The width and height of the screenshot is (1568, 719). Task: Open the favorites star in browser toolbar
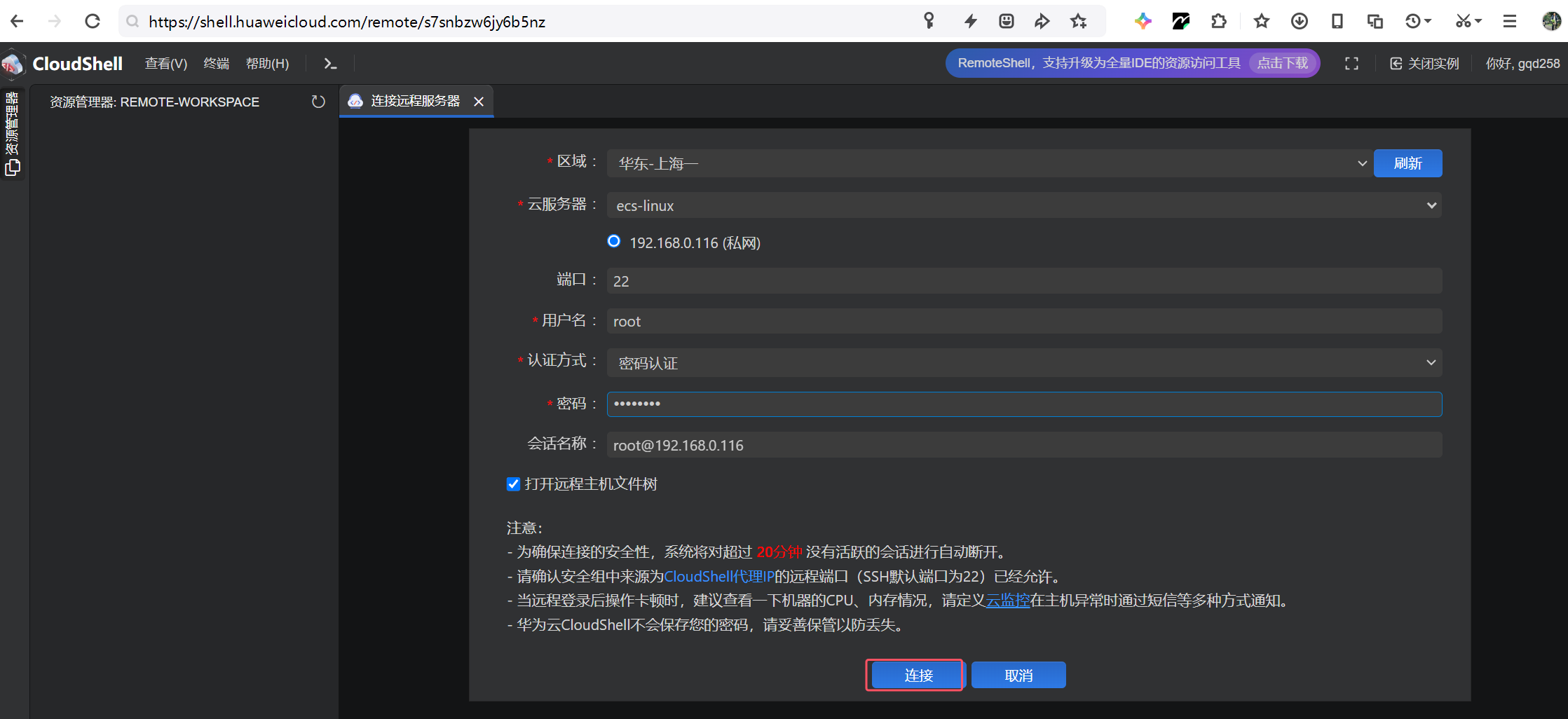click(1262, 21)
